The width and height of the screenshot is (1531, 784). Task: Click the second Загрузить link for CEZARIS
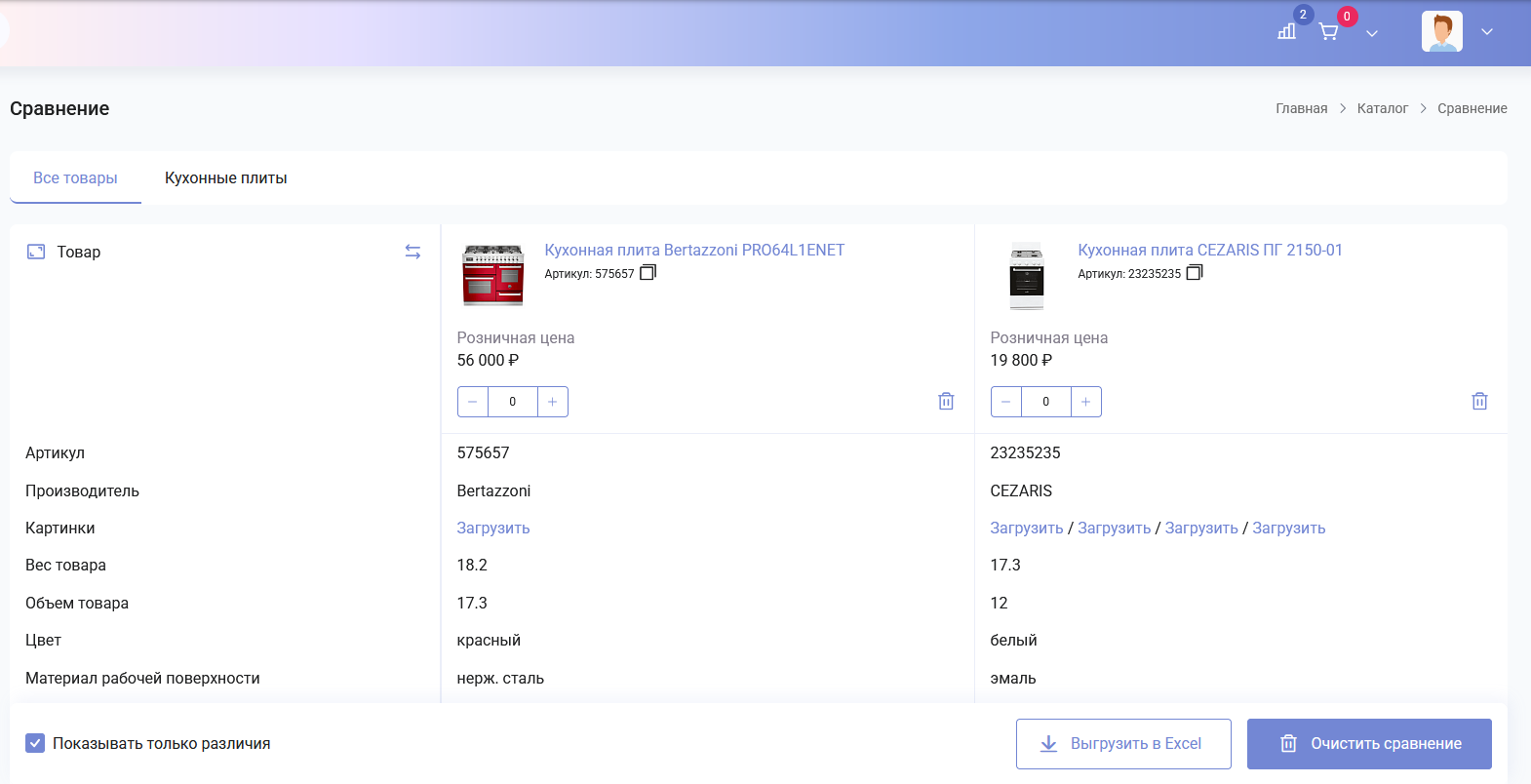coord(1115,528)
